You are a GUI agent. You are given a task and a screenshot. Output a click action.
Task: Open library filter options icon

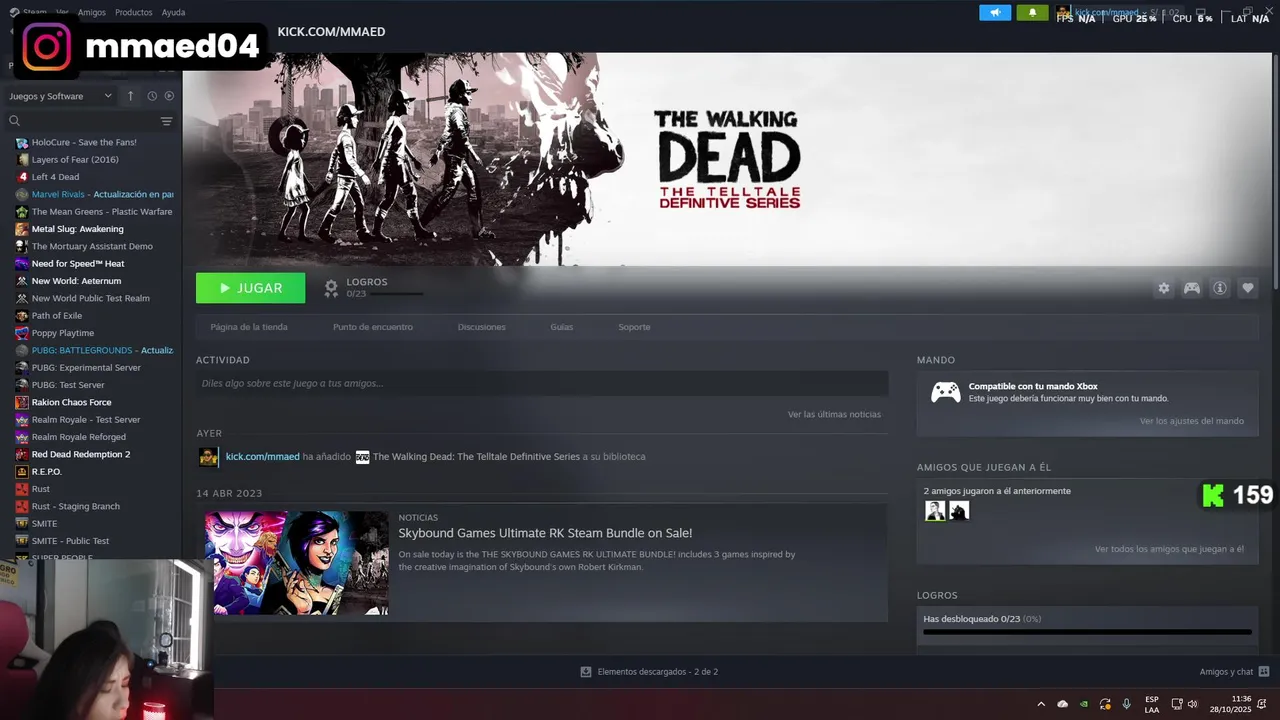point(167,121)
